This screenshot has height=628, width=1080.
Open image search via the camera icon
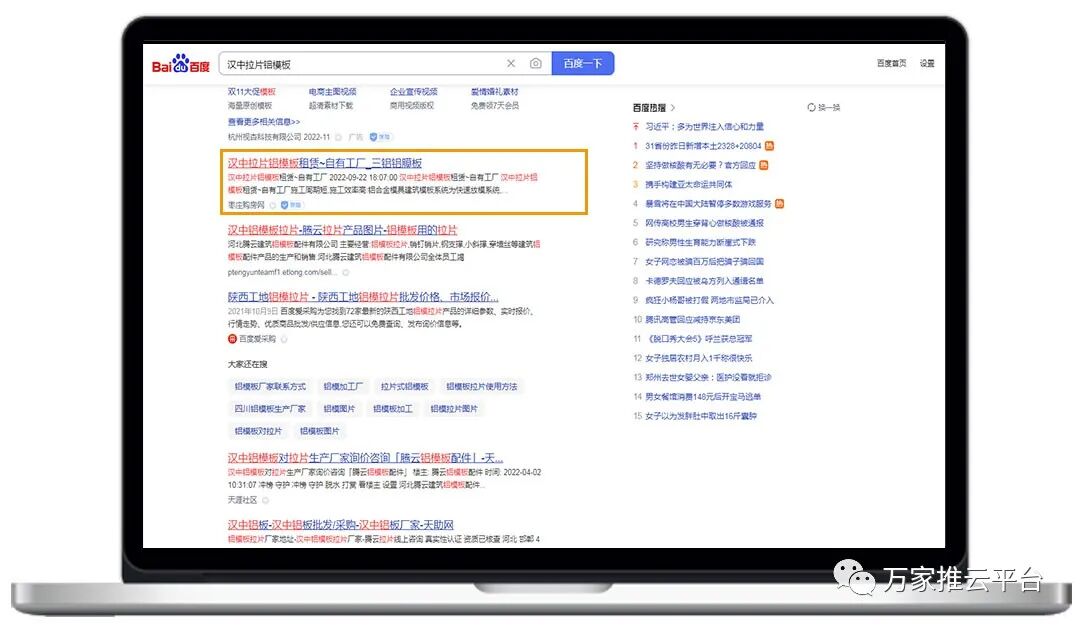pyautogui.click(x=535, y=63)
